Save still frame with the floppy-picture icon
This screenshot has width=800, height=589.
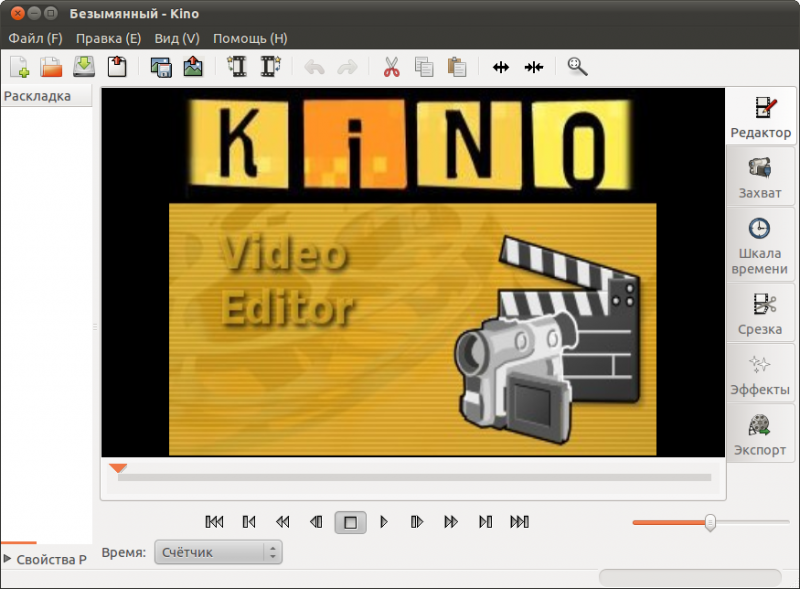pos(161,67)
